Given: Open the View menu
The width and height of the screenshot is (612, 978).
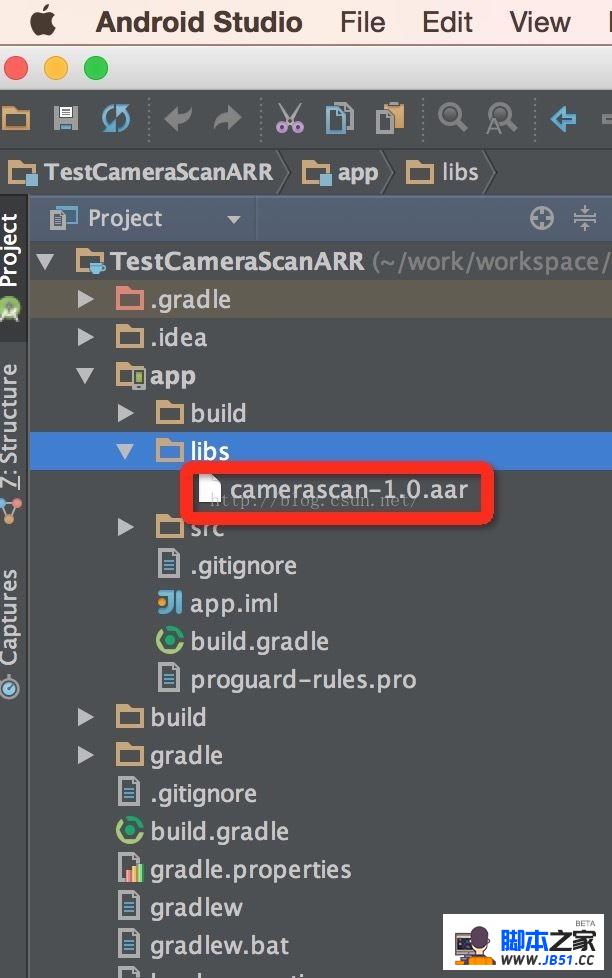Looking at the screenshot, I should click(540, 22).
